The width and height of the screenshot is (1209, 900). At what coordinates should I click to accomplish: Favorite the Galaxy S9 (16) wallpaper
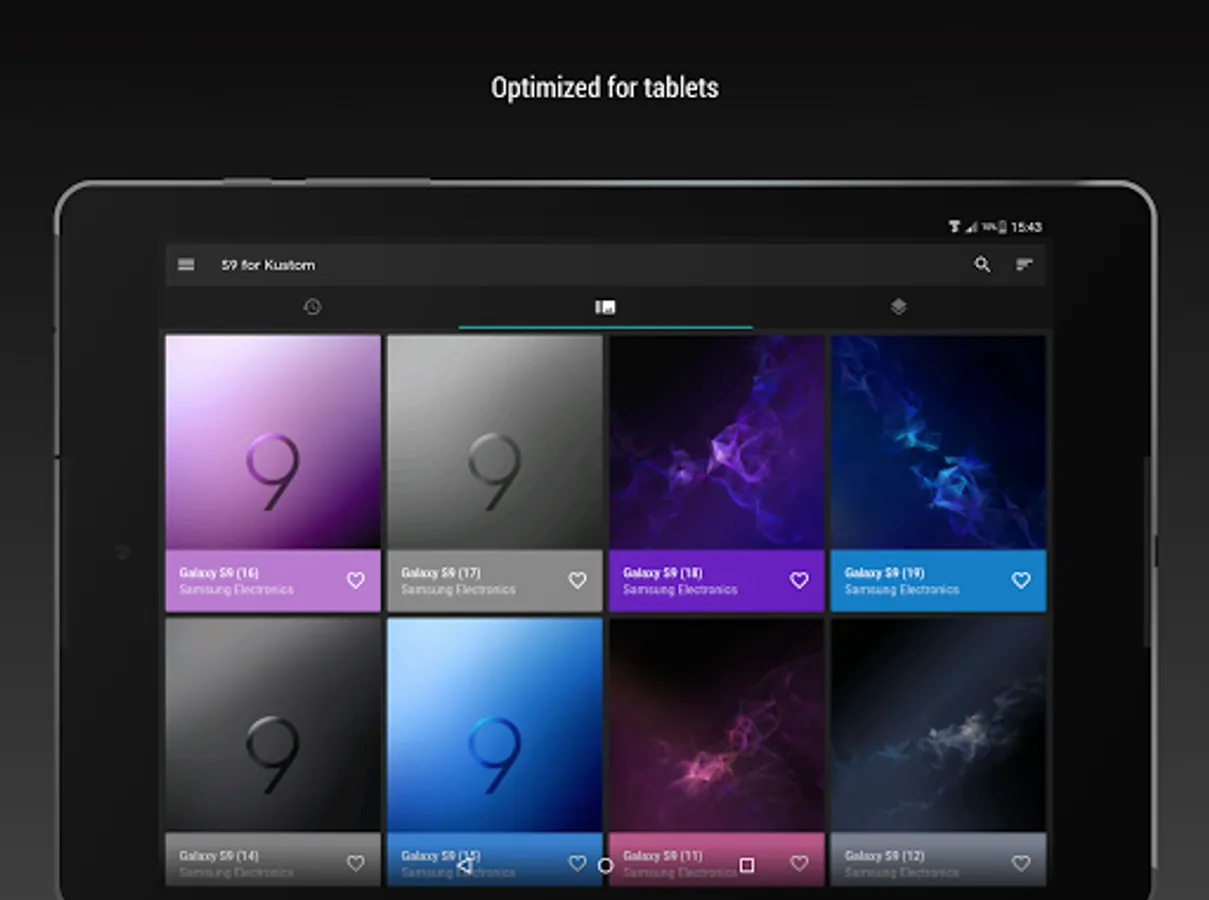click(x=356, y=580)
